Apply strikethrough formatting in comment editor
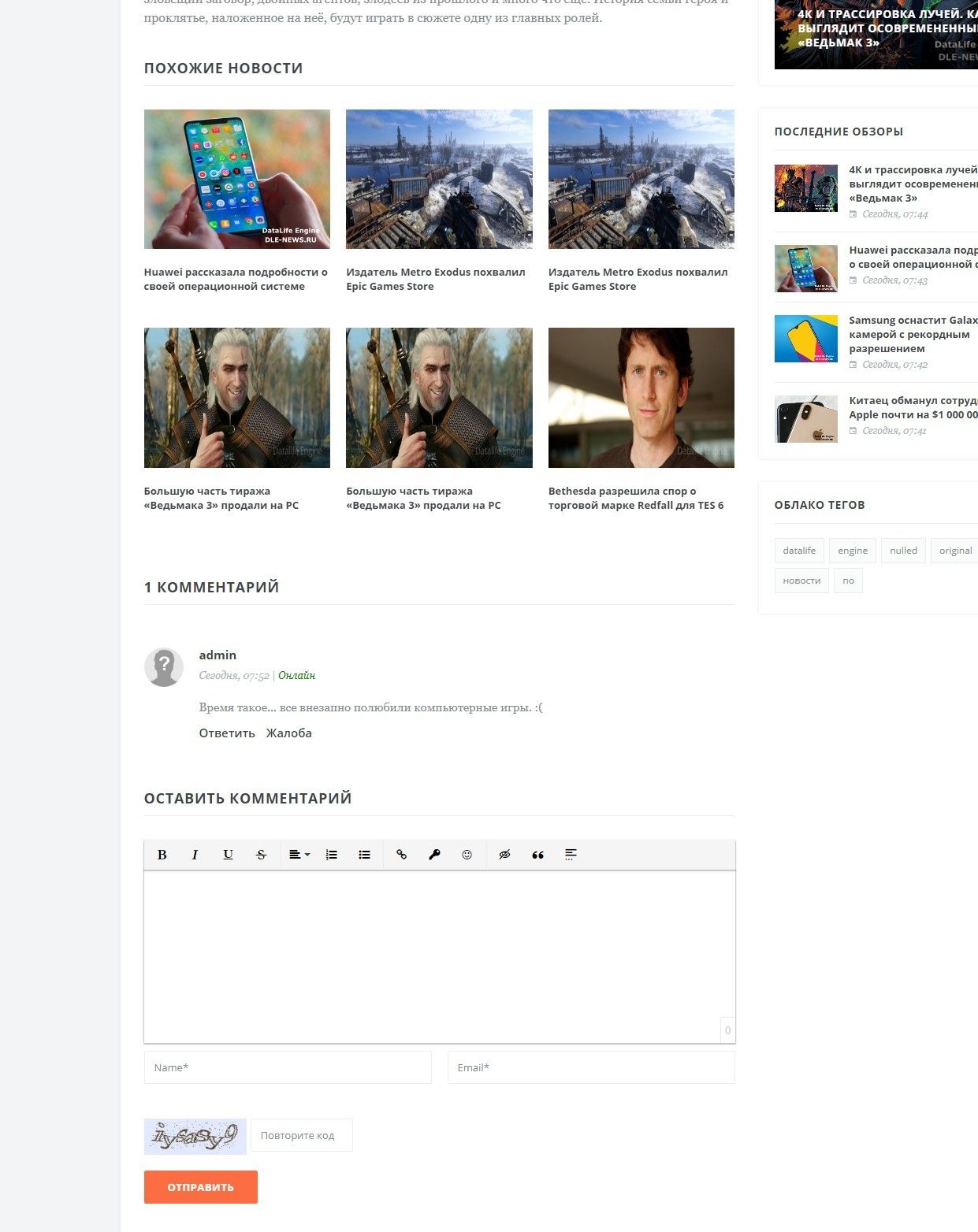Screen dimensions: 978x1232 pyautogui.click(x=261, y=855)
